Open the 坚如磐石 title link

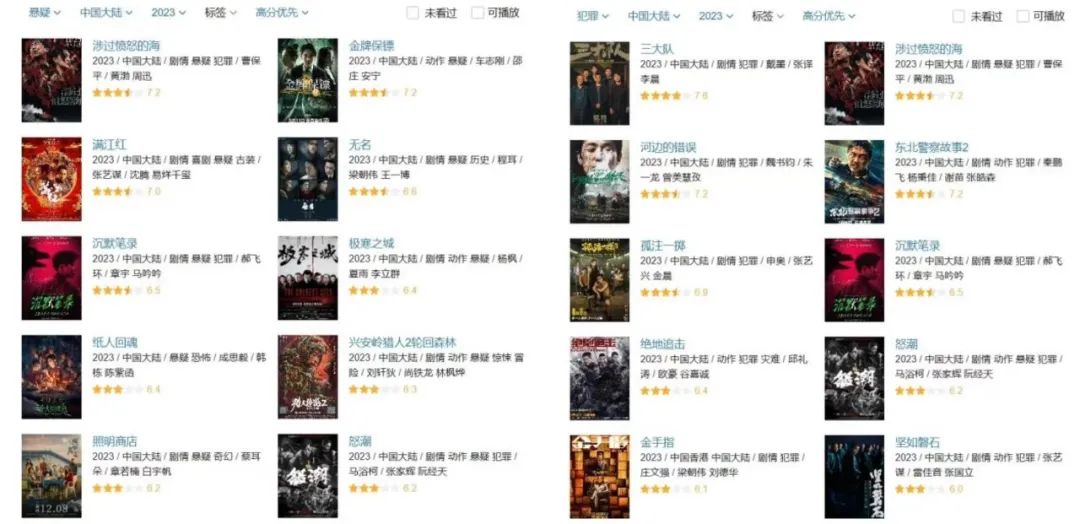click(917, 442)
